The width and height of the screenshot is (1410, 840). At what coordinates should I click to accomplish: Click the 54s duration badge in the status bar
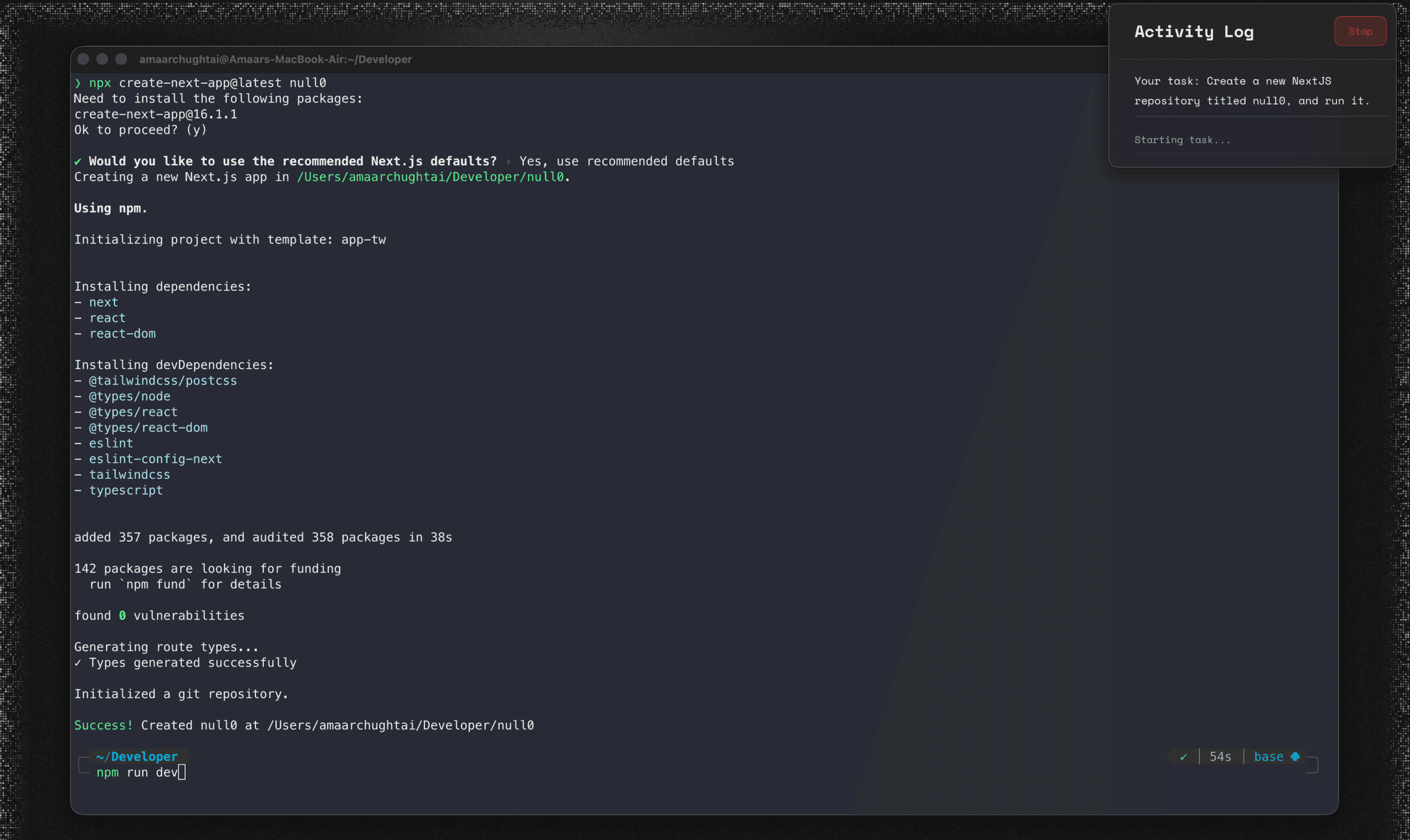point(1221,756)
